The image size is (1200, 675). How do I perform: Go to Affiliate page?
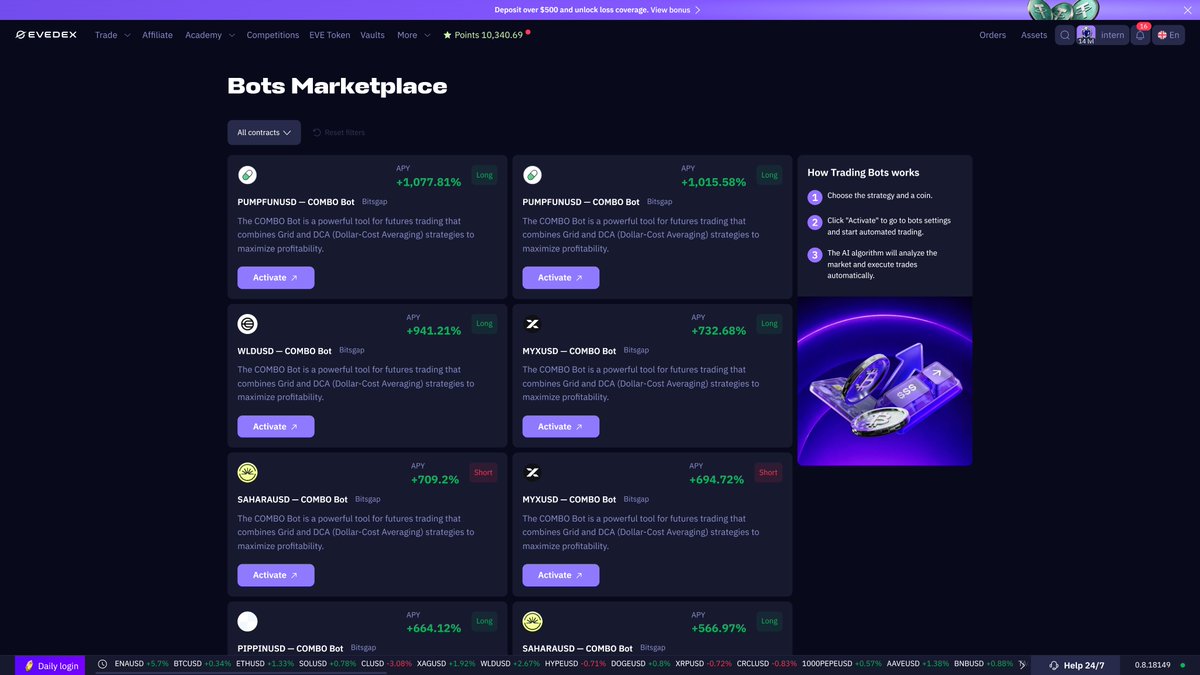click(x=157, y=35)
